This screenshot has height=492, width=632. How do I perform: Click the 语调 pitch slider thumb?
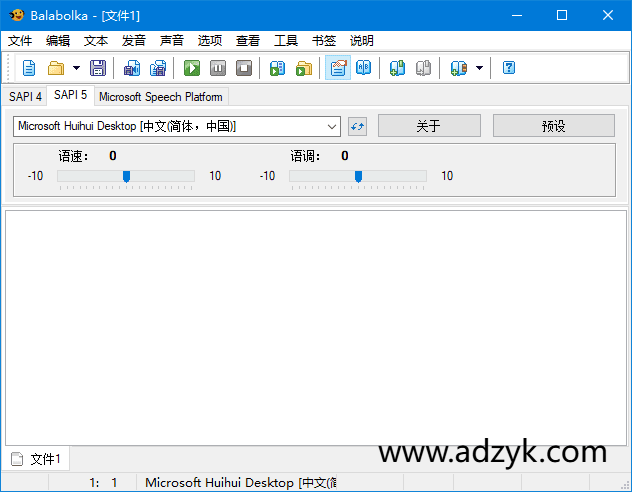click(358, 176)
